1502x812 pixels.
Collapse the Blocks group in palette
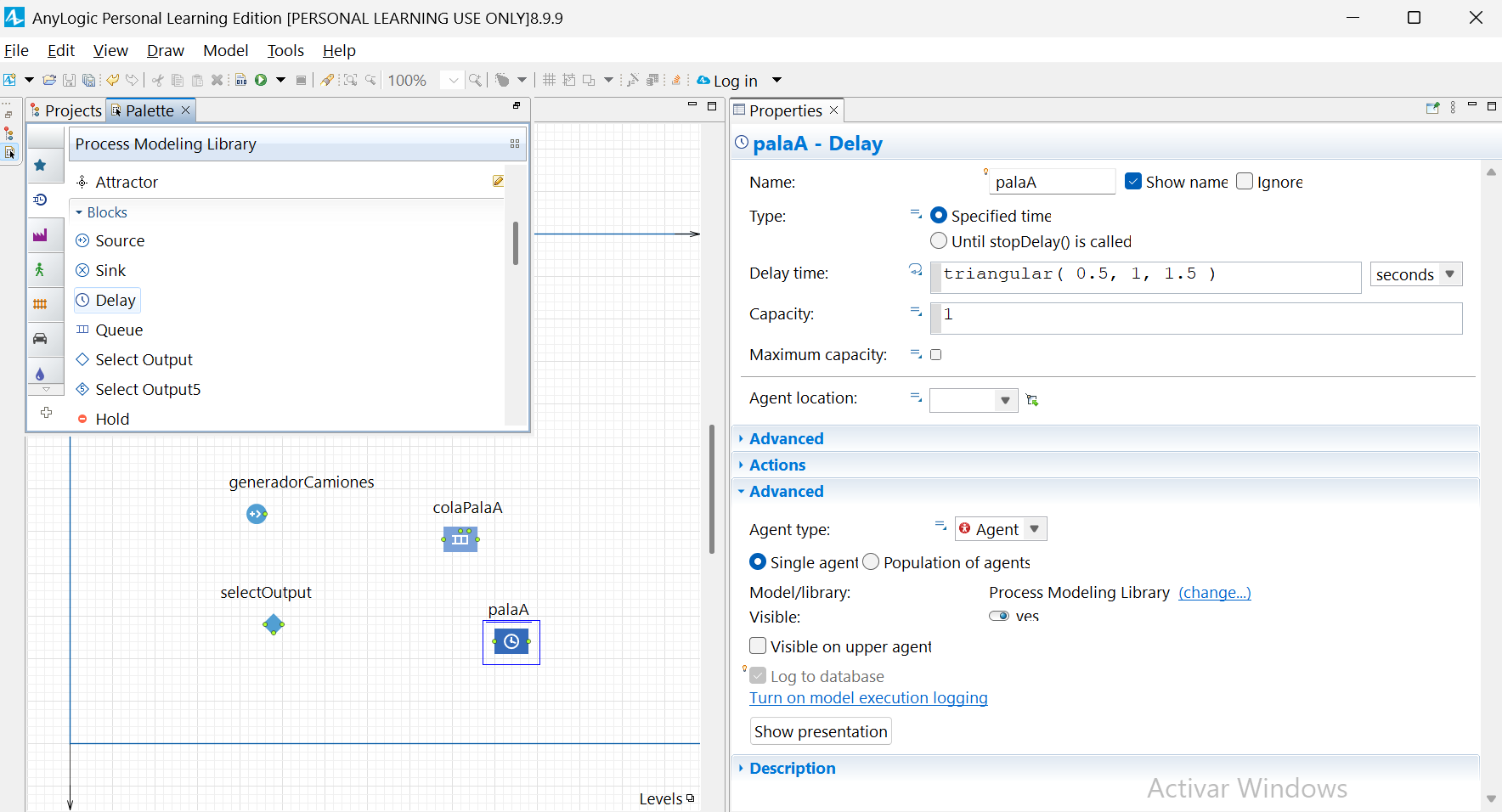[79, 212]
